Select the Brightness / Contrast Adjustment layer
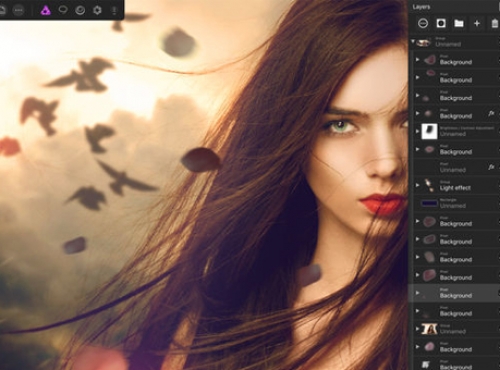The width and height of the screenshot is (500, 370). coord(455,131)
